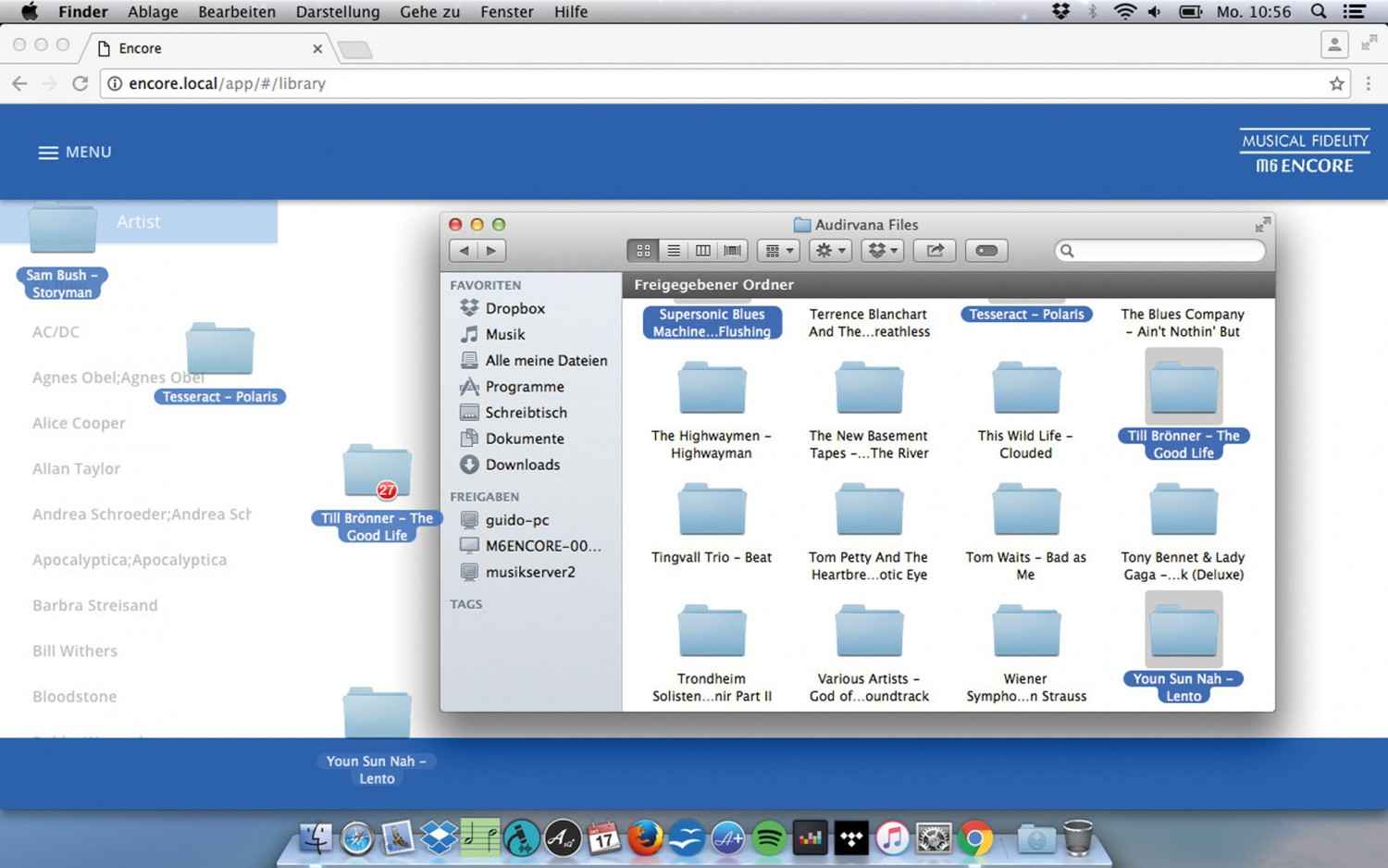This screenshot has height=868, width=1388.
Task: Open Safari from the Dock
Action: (x=356, y=838)
